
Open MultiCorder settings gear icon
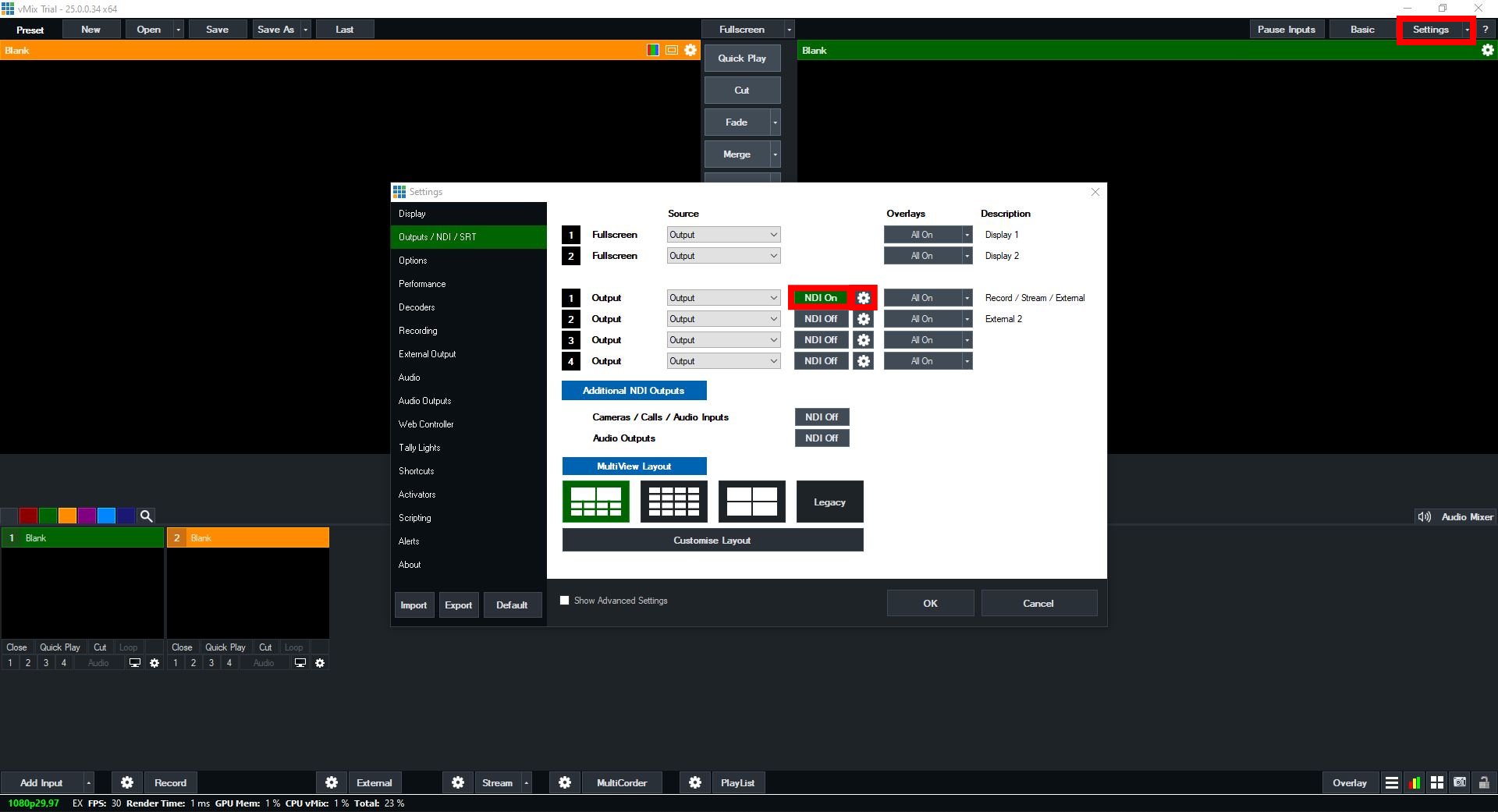coord(565,782)
